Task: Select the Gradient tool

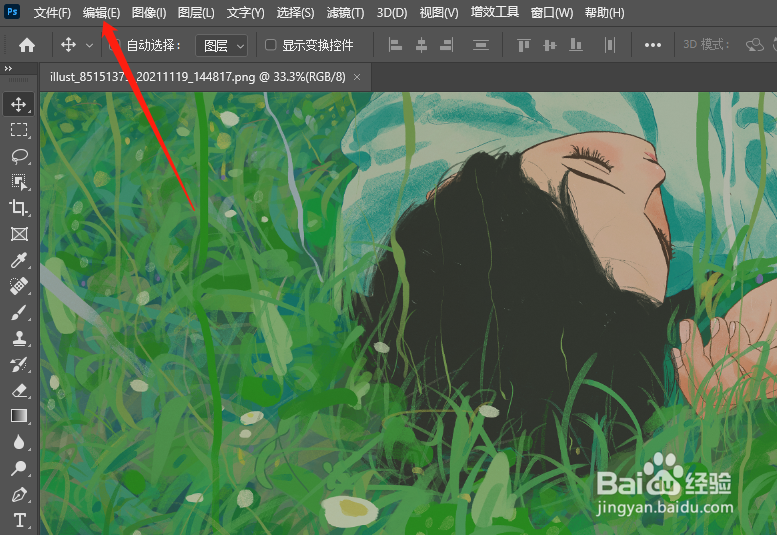Action: pos(19,416)
